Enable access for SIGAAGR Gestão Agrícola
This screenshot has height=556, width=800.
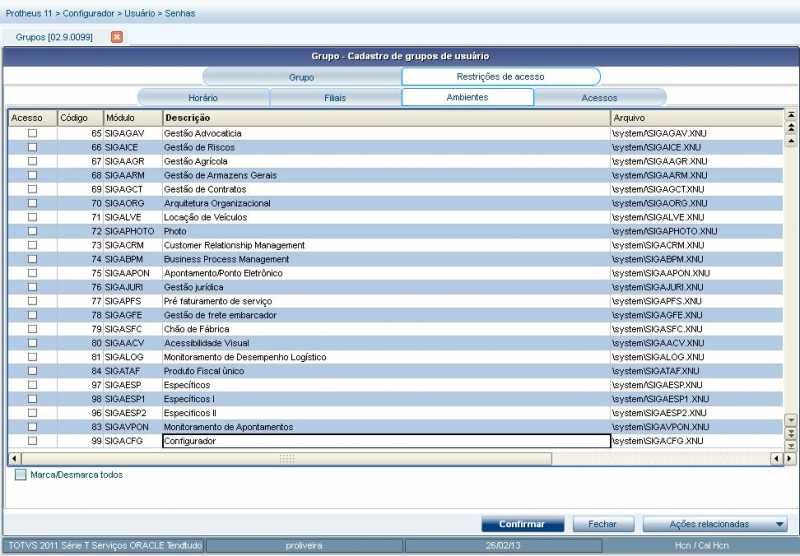33,161
